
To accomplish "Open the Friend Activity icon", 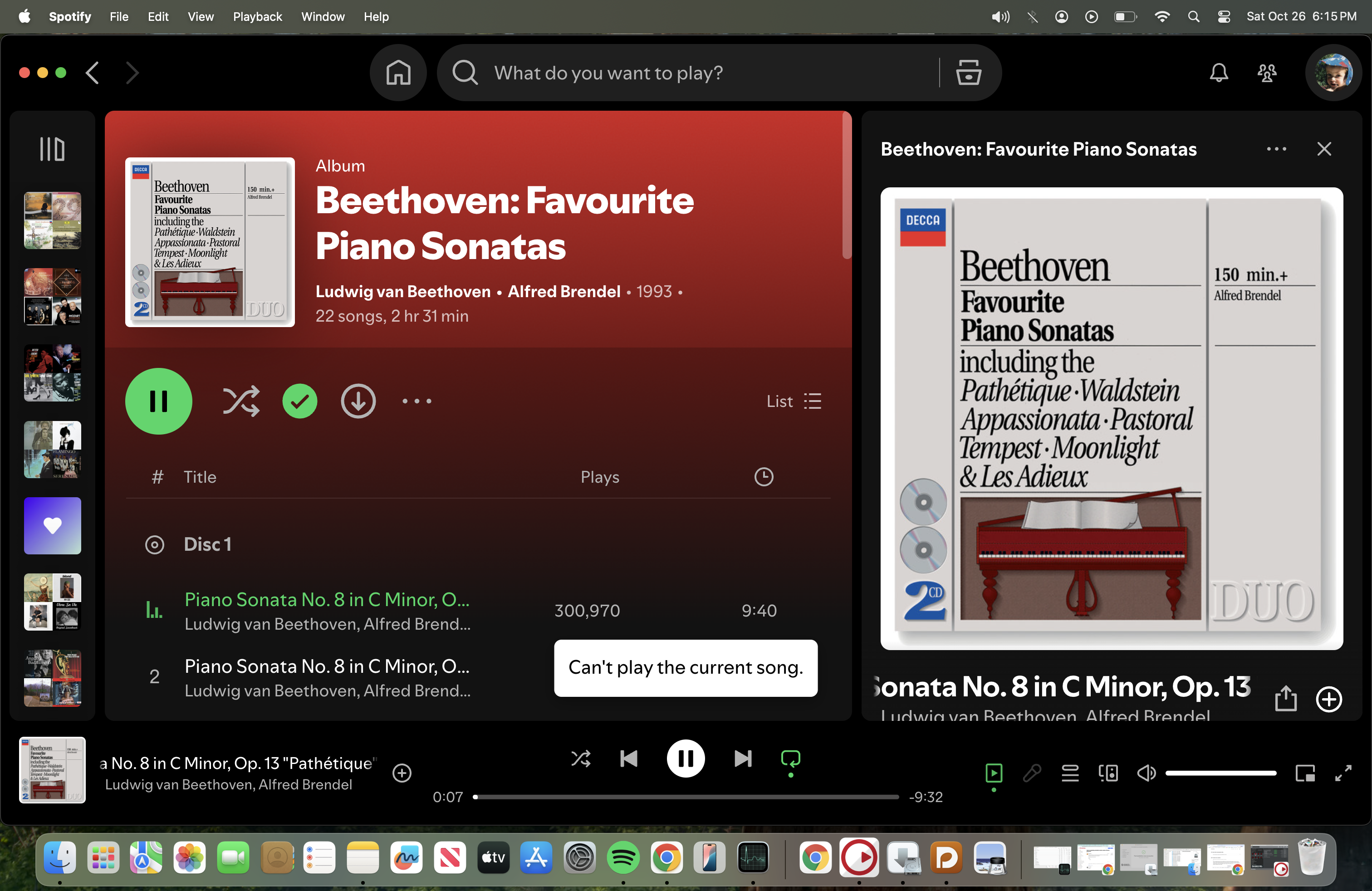I will (1267, 73).
